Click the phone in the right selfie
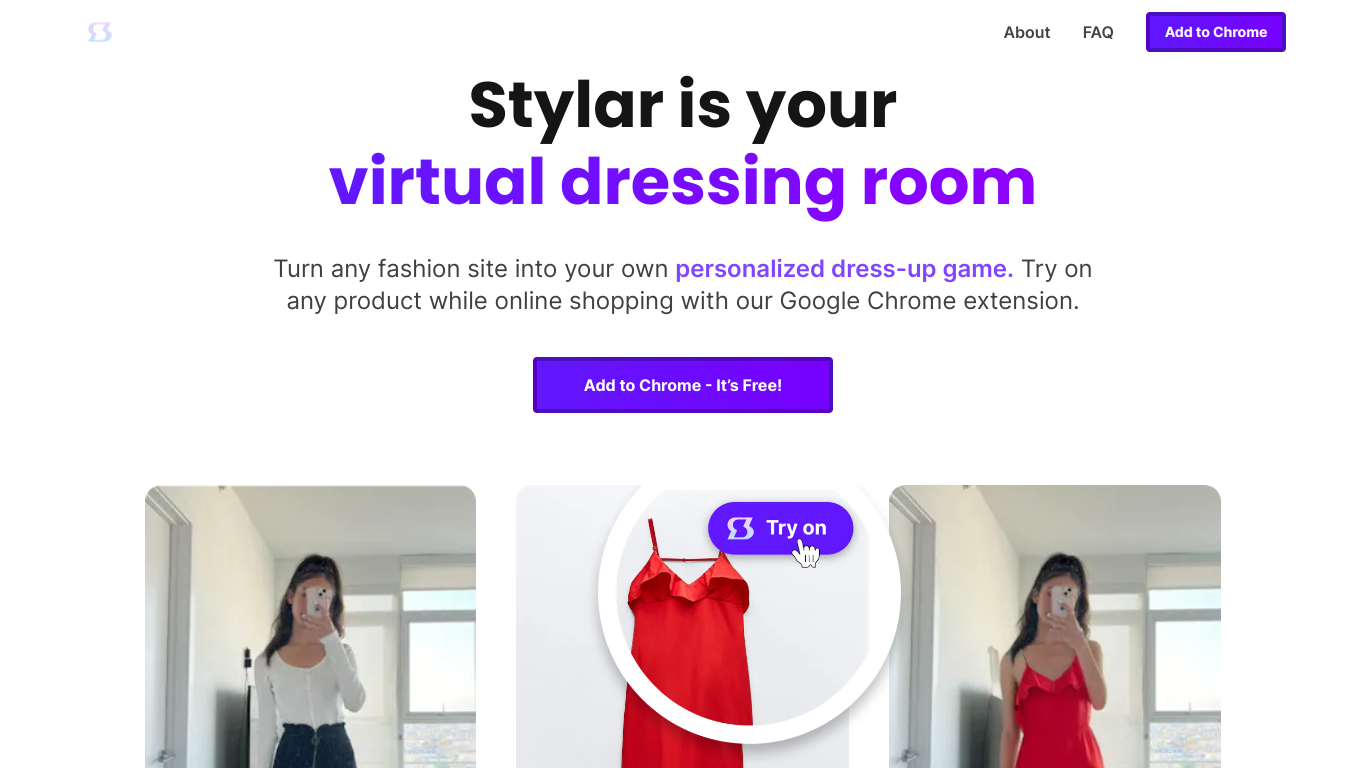Viewport: 1366px width, 768px height. [1060, 601]
